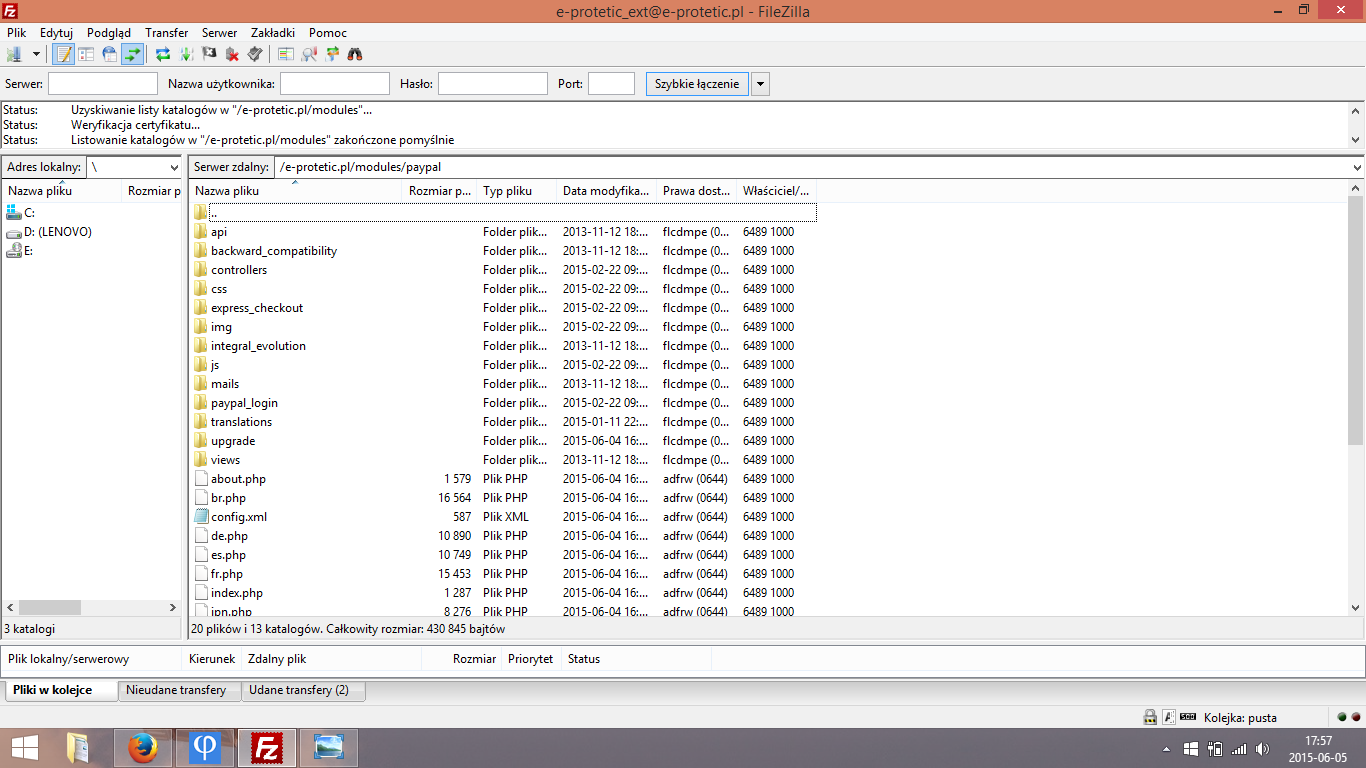Viewport: 1366px width, 768px height.
Task: Disconnect from the current server
Action: point(232,54)
